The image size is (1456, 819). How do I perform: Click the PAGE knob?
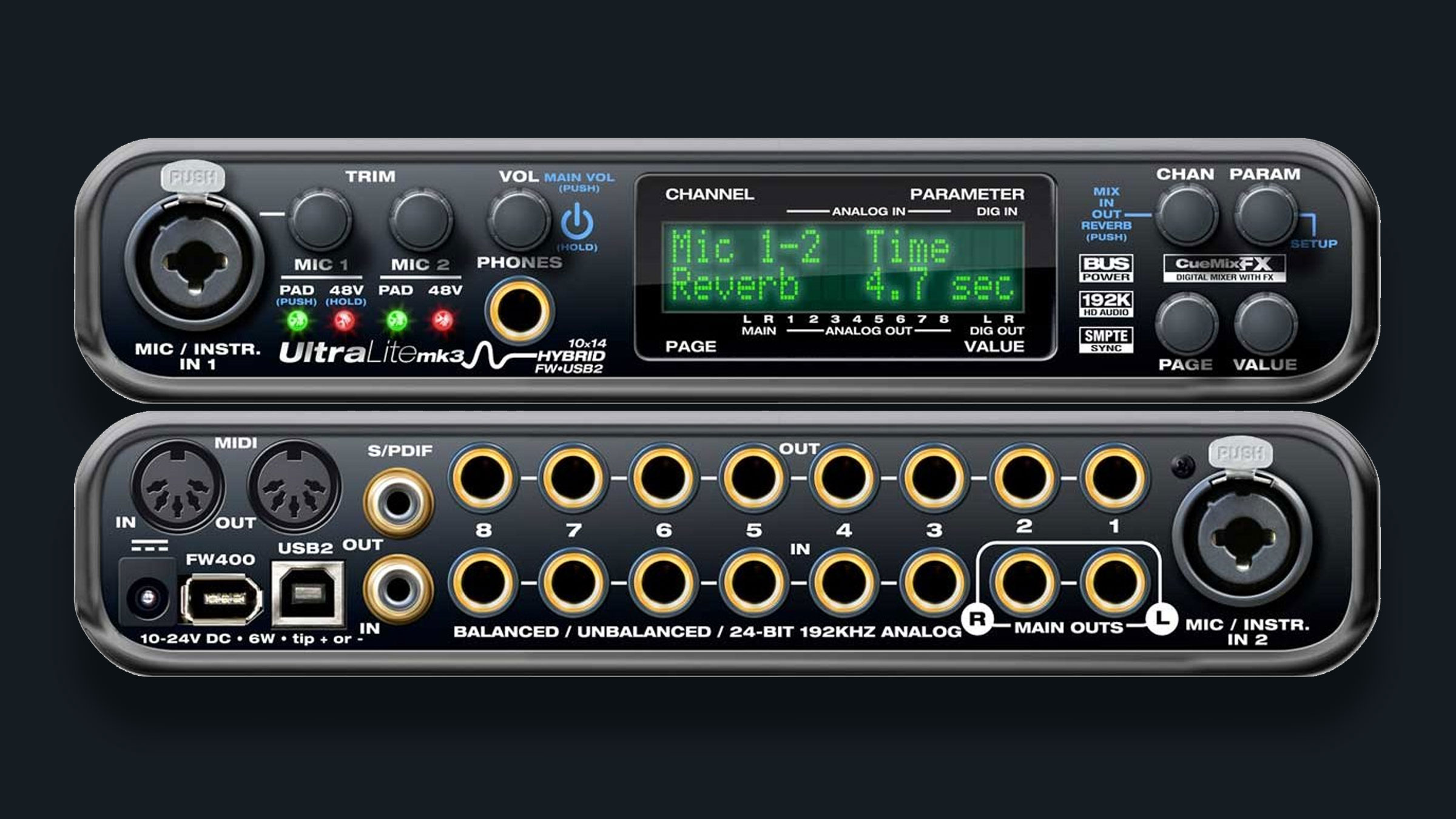[1186, 325]
